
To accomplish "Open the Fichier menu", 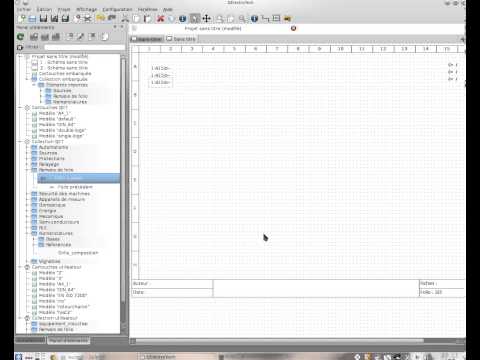I will (x=24, y=9).
